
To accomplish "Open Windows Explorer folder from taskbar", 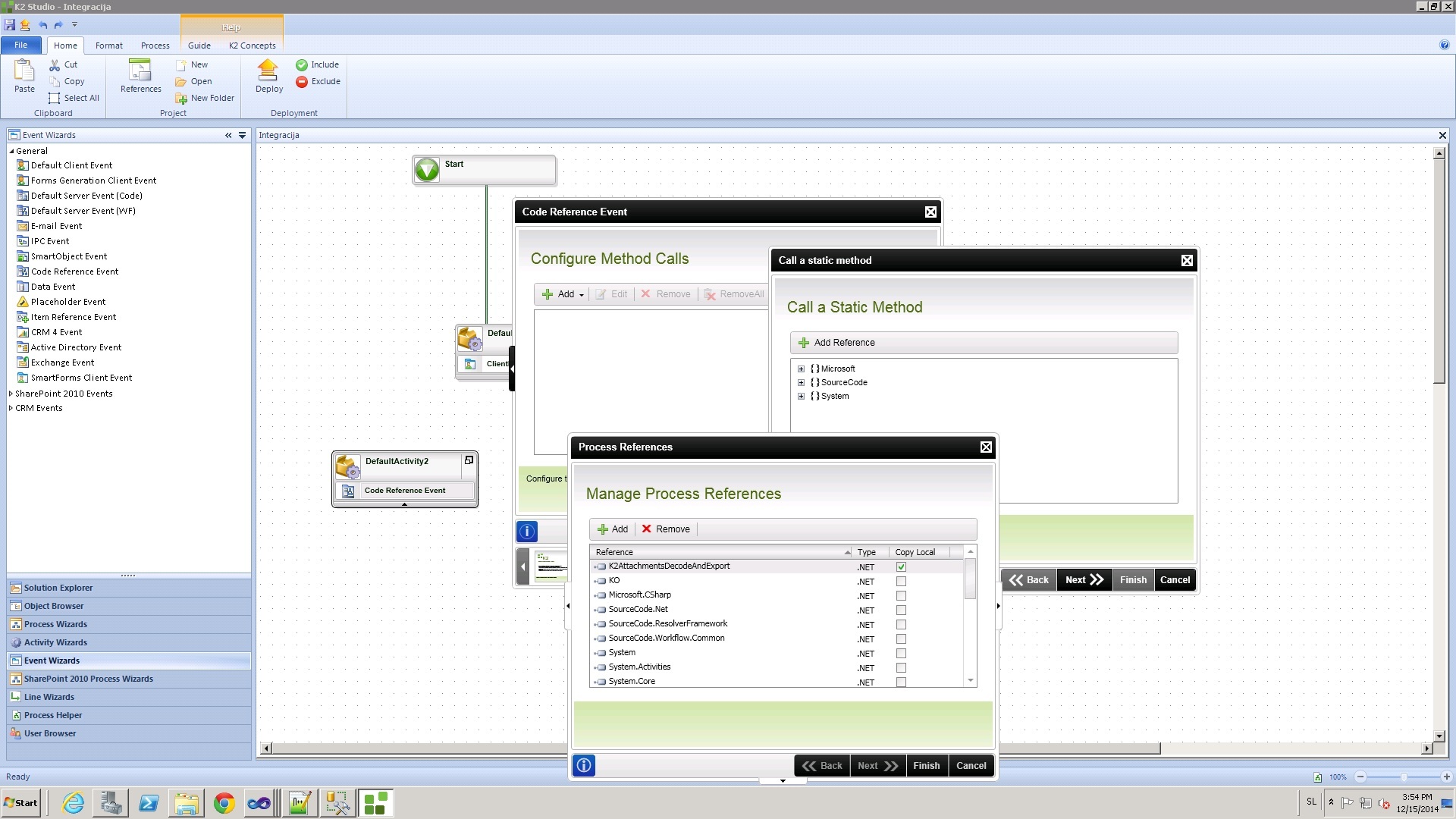I will click(x=186, y=803).
